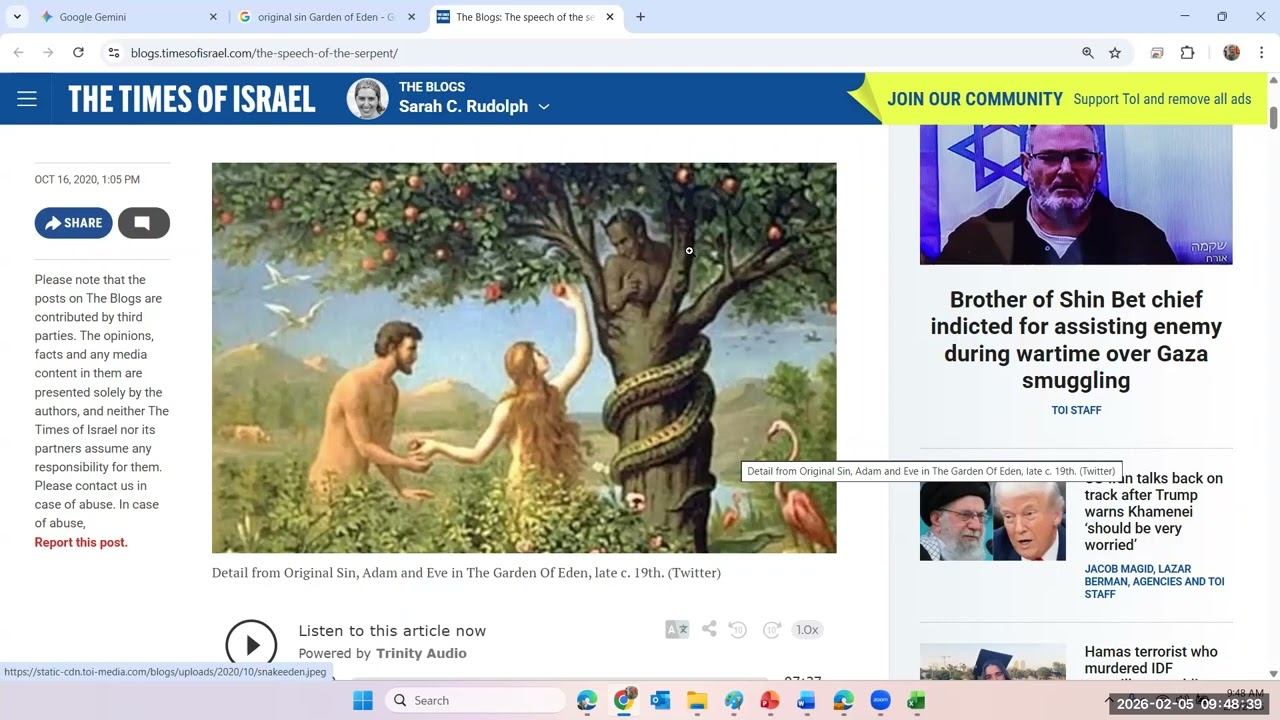Open Hamas terrorist who murdered IDF headline
This screenshot has height=720, width=1280.
click(x=1151, y=660)
